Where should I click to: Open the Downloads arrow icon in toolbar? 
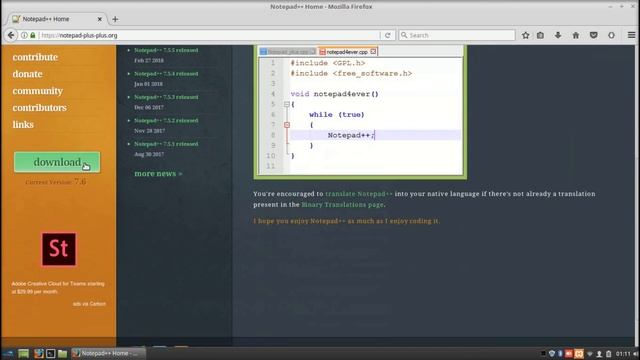pos(558,36)
